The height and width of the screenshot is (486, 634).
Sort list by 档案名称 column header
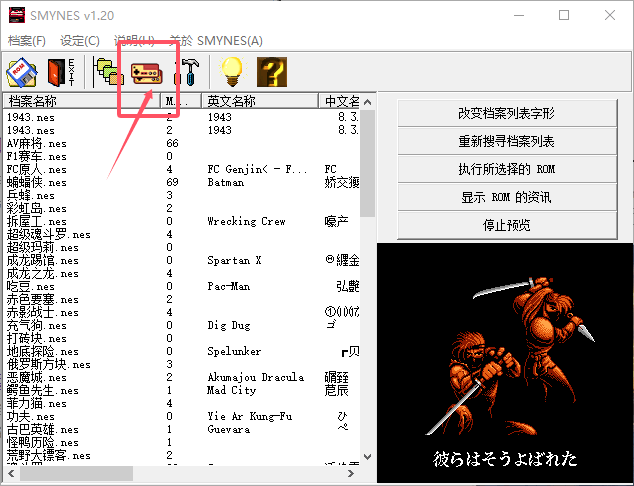tap(80, 101)
